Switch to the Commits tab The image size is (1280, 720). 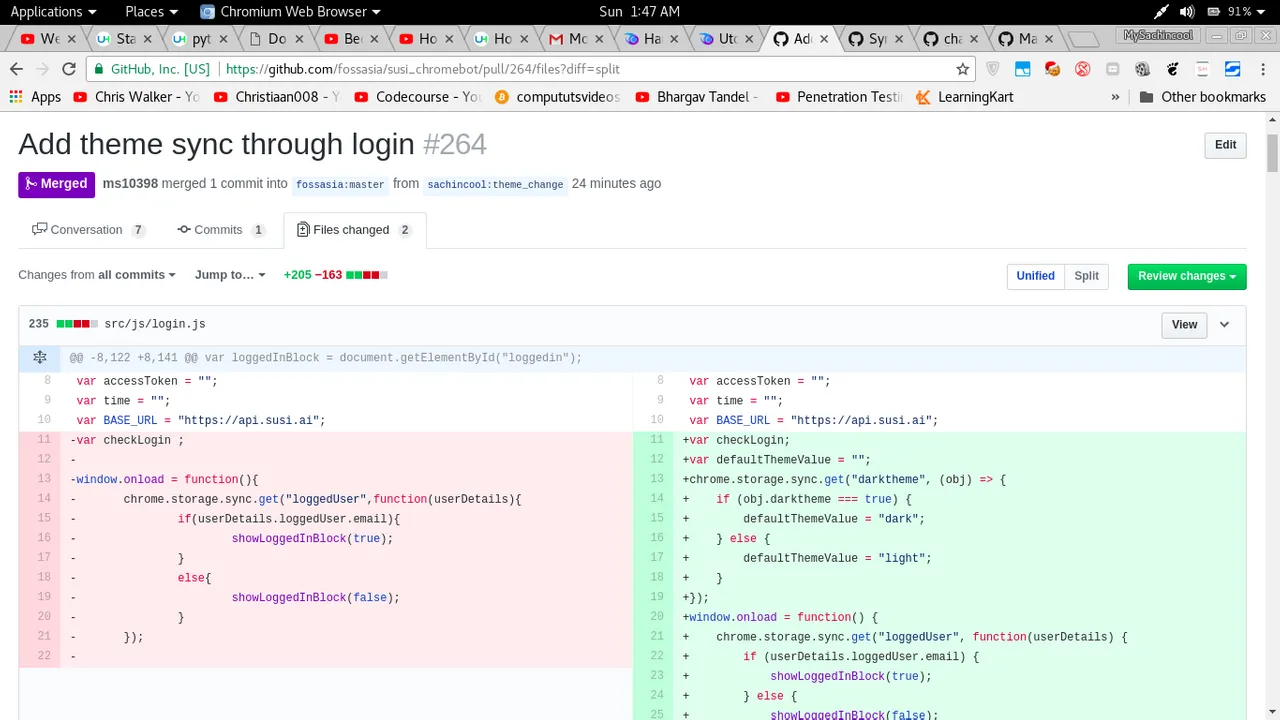tap(220, 230)
